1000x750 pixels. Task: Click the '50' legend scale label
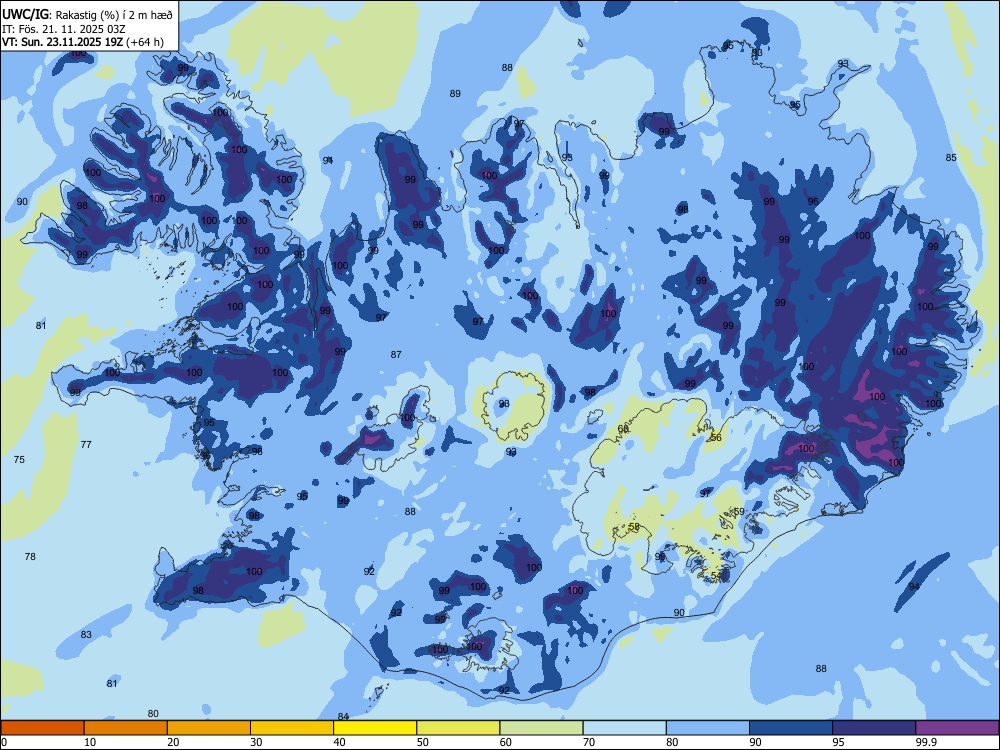click(422, 742)
